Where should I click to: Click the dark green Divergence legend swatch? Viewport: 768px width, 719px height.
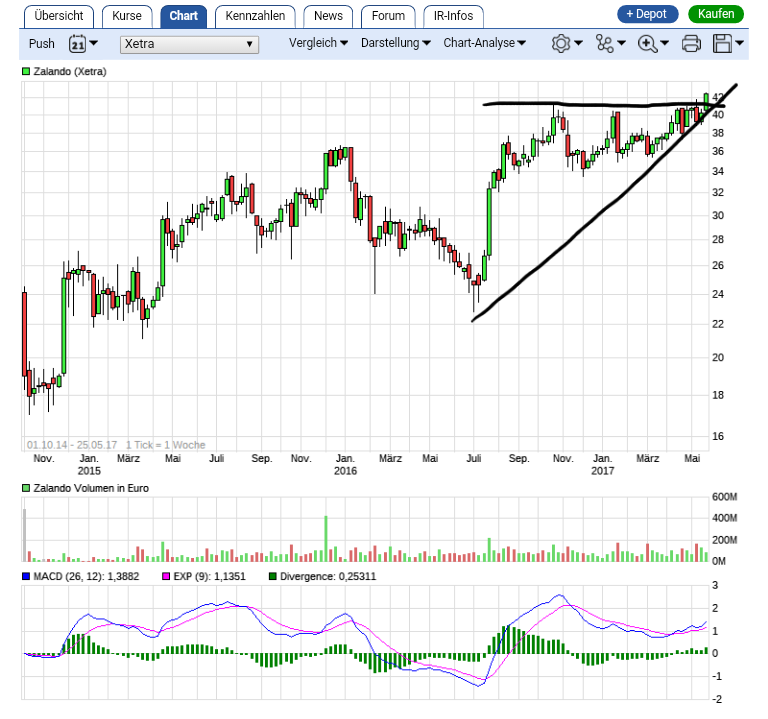pos(273,576)
